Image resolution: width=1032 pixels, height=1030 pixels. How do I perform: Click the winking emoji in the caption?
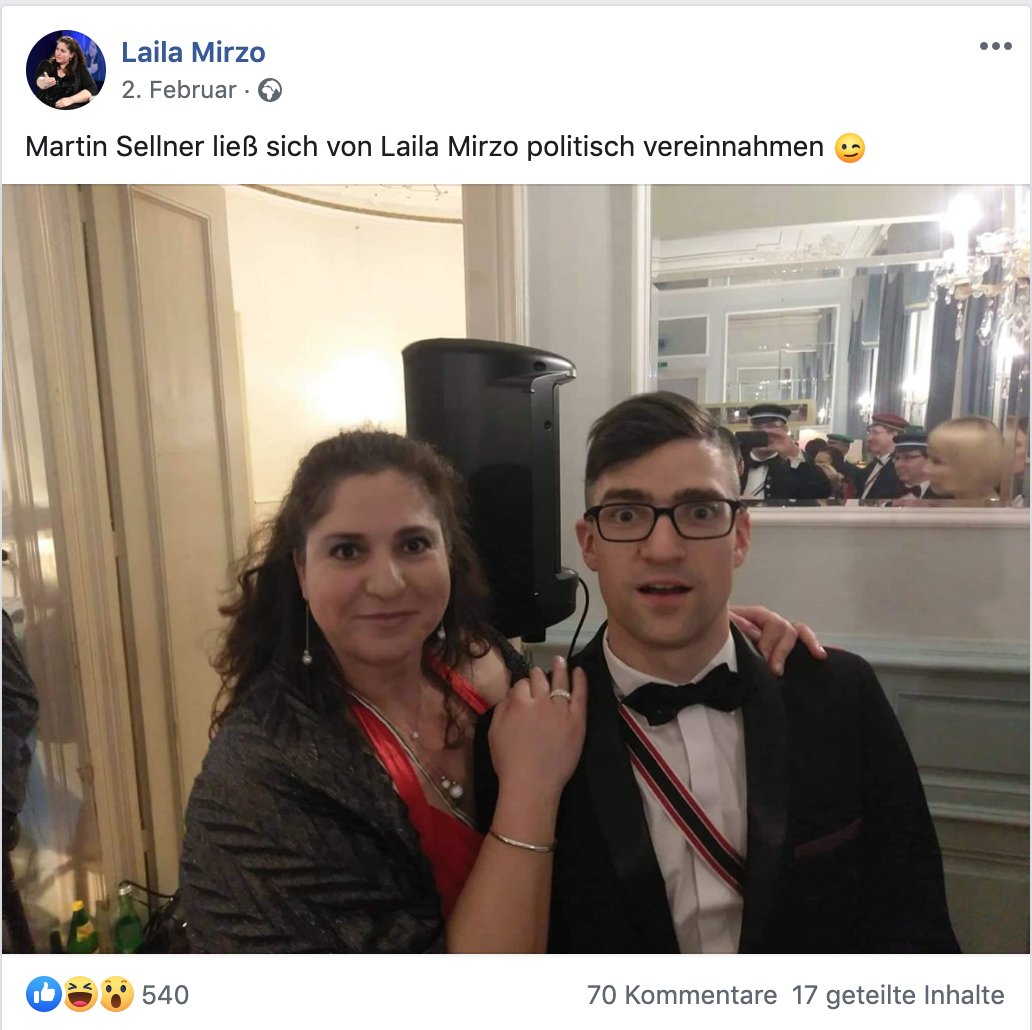[x=850, y=148]
